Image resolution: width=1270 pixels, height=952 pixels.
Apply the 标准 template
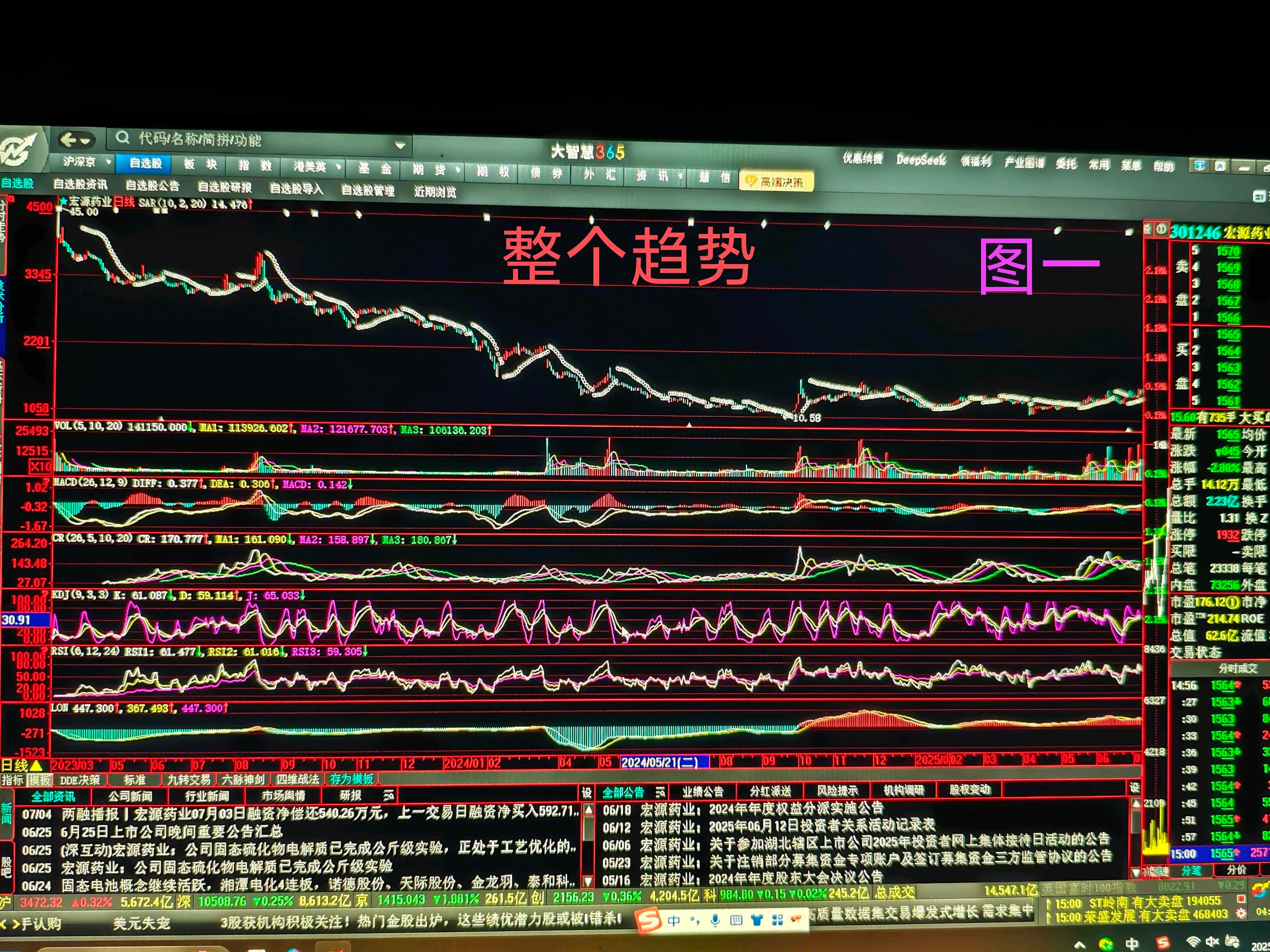click(135, 780)
